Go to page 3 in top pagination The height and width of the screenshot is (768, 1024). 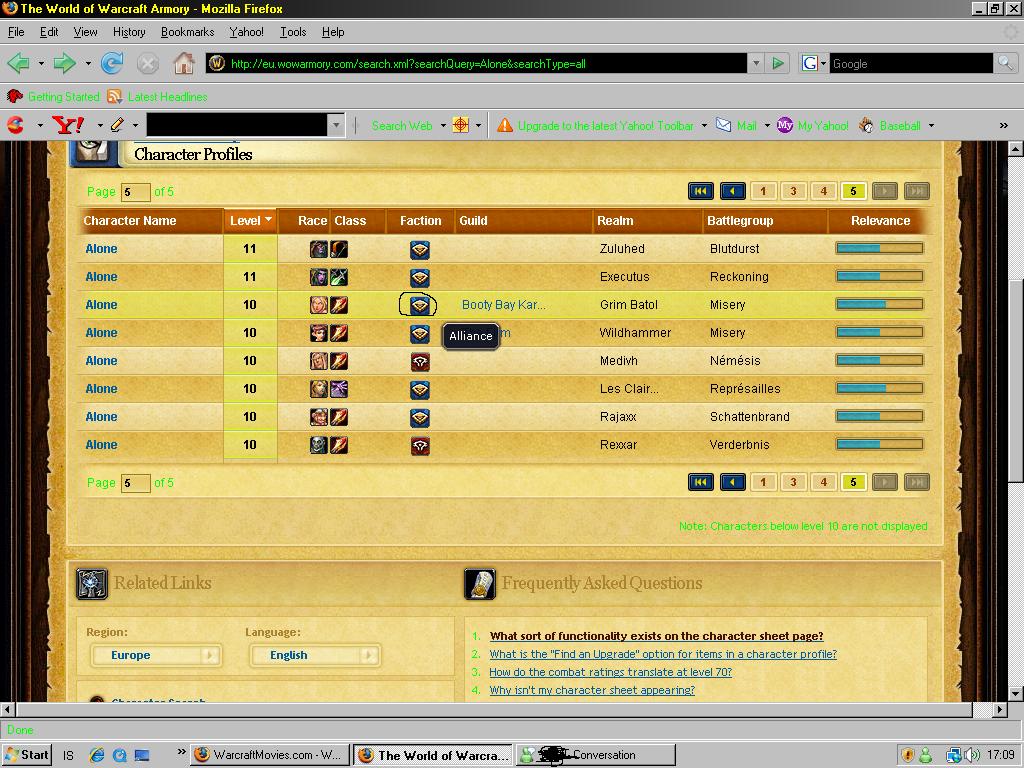coord(793,191)
